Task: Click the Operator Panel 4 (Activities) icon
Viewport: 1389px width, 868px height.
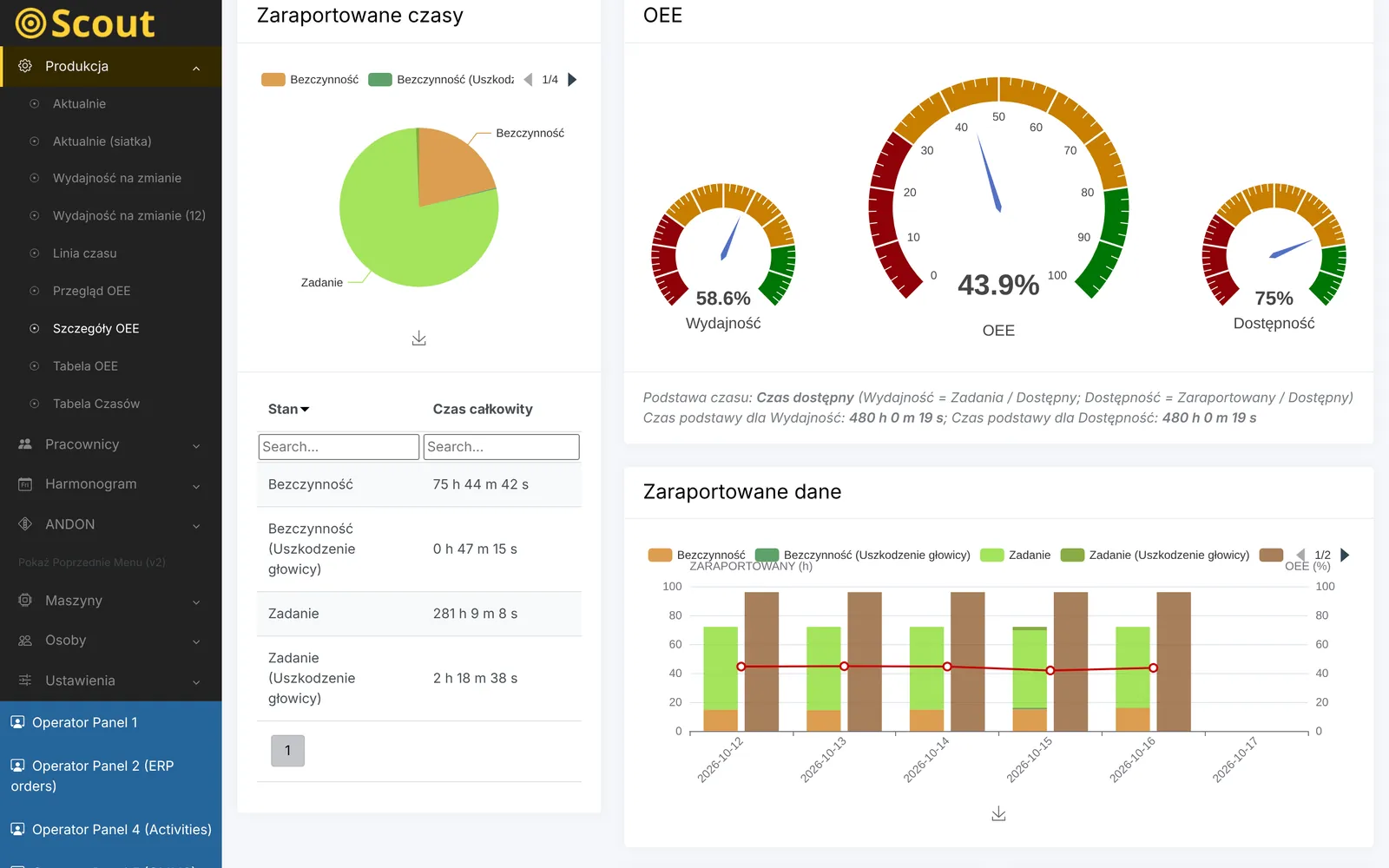Action: tap(17, 830)
